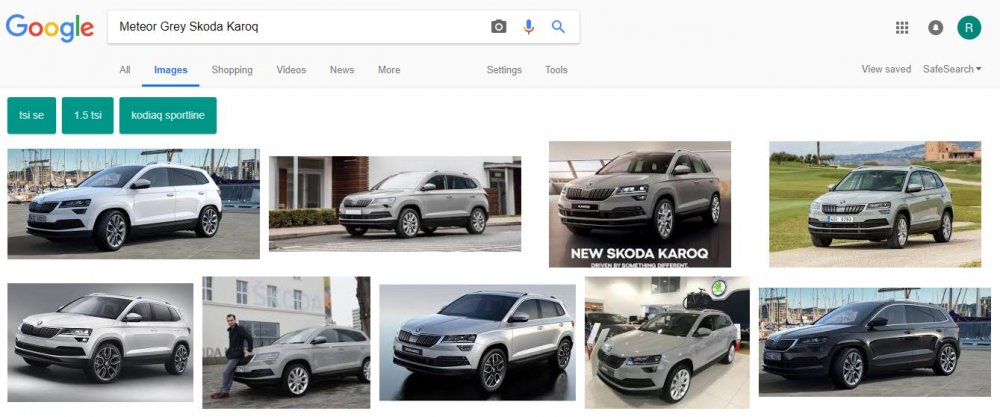1000x417 pixels.
Task: Open the Tools filter options
Action: click(556, 70)
